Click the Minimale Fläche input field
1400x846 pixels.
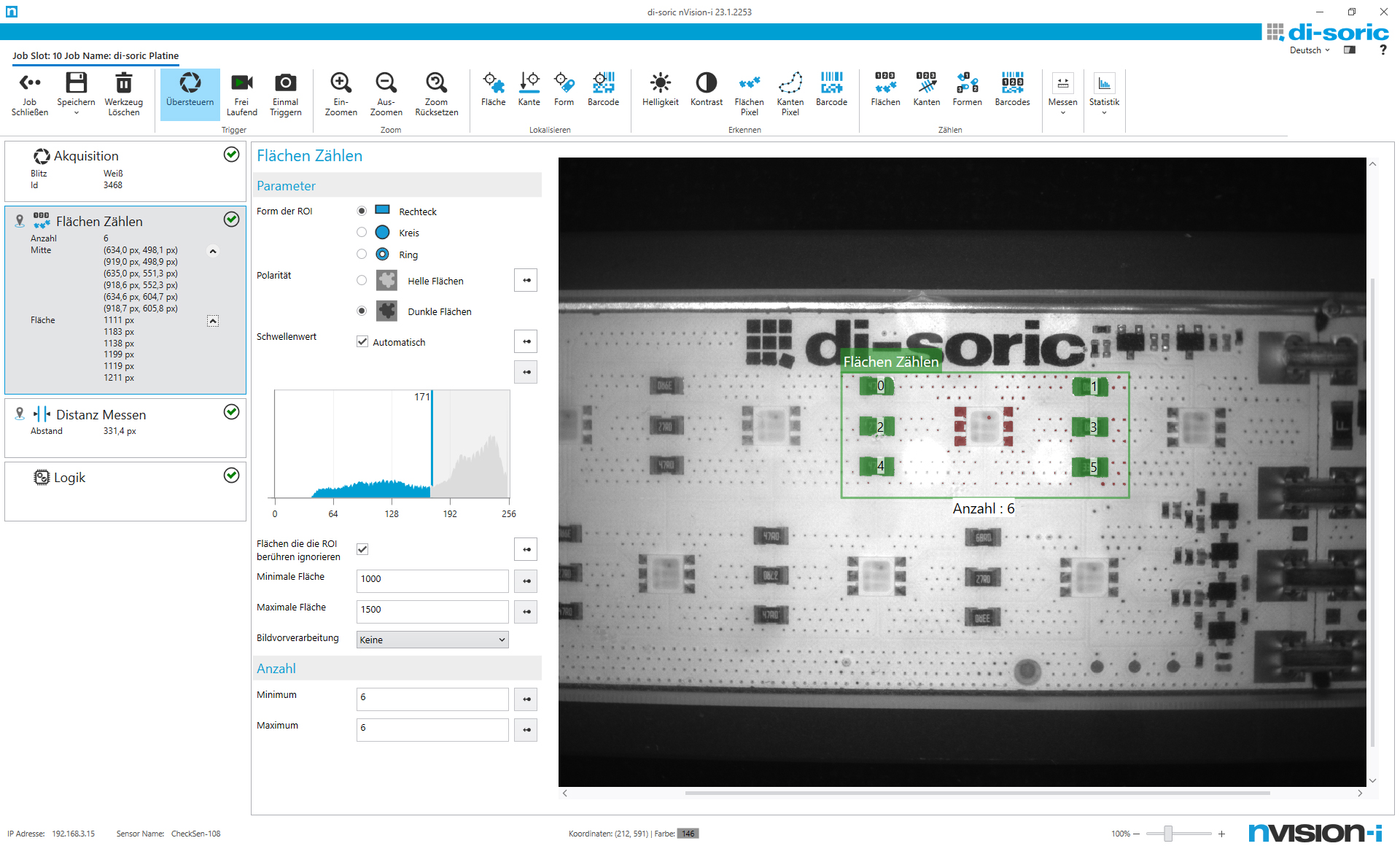432,581
